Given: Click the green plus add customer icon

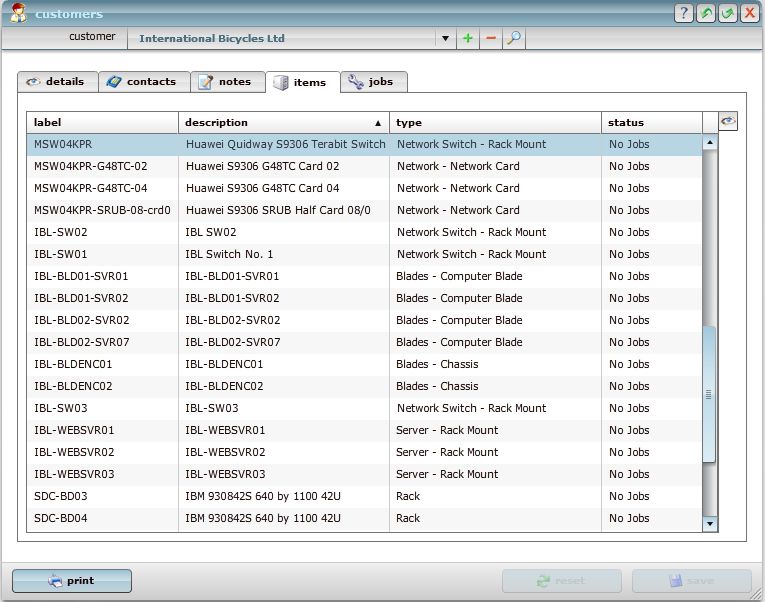Looking at the screenshot, I should (468, 38).
